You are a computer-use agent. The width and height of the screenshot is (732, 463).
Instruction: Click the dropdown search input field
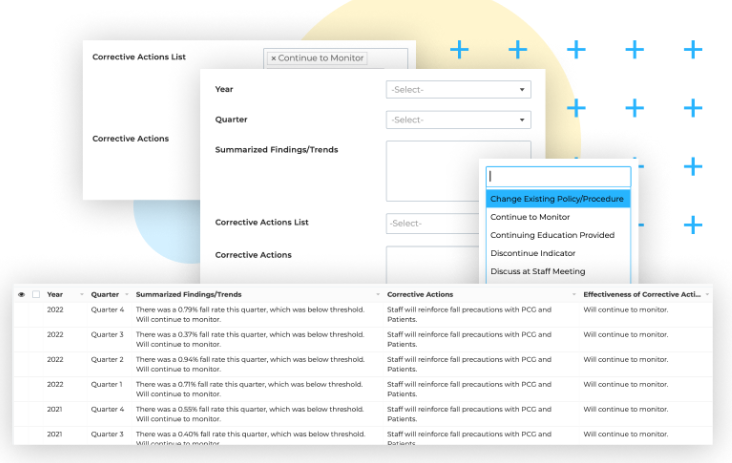coord(558,177)
